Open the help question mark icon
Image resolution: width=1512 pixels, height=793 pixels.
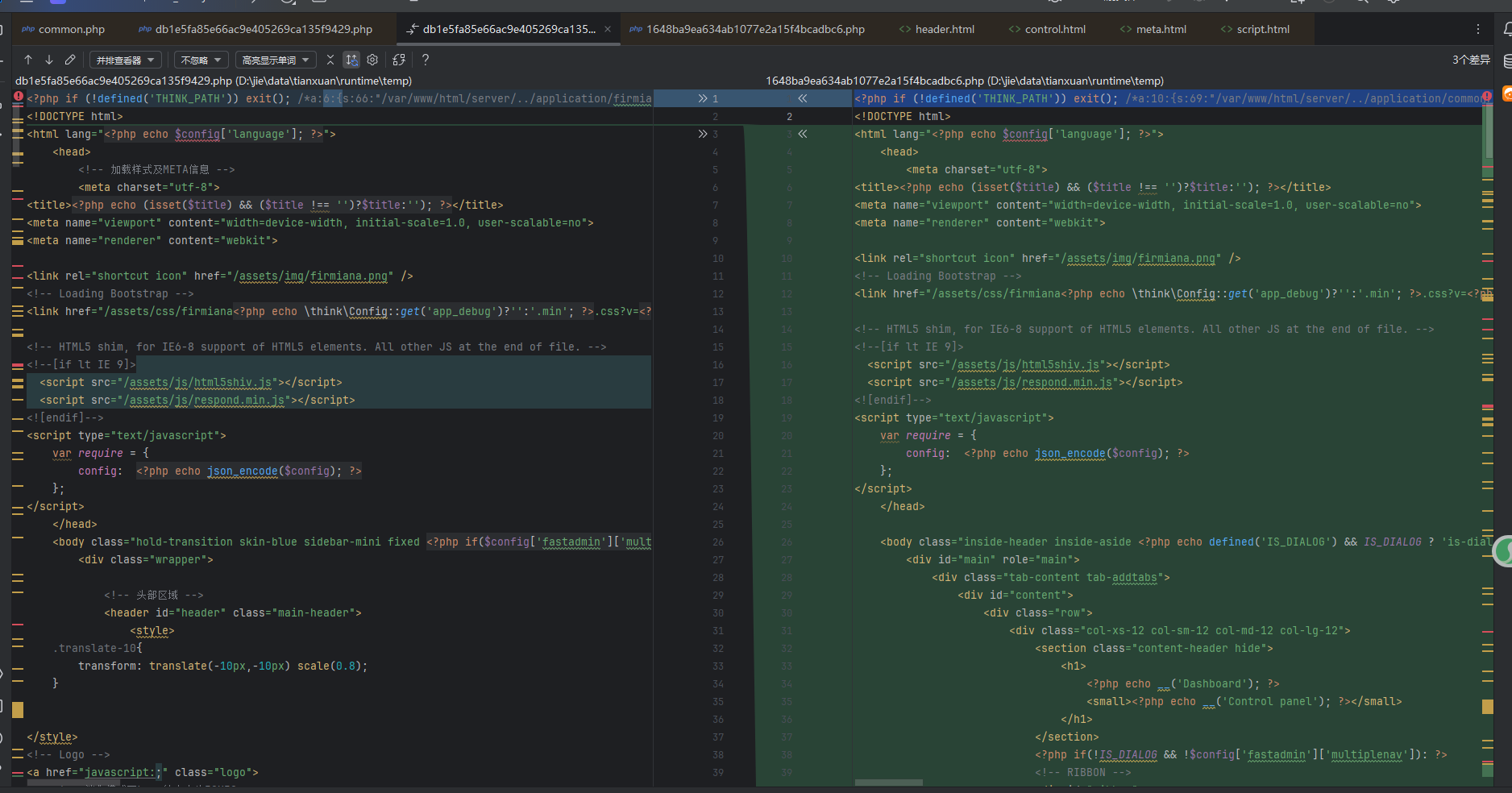(x=426, y=60)
